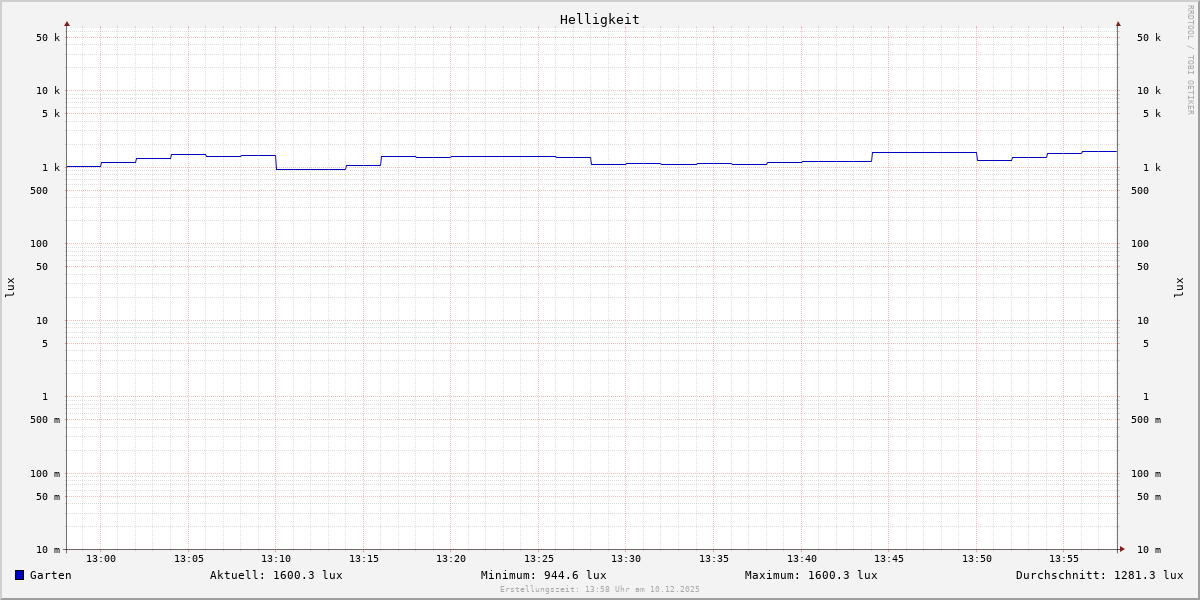
Task: Click the right-side lux axis title
Action: coord(1180,287)
